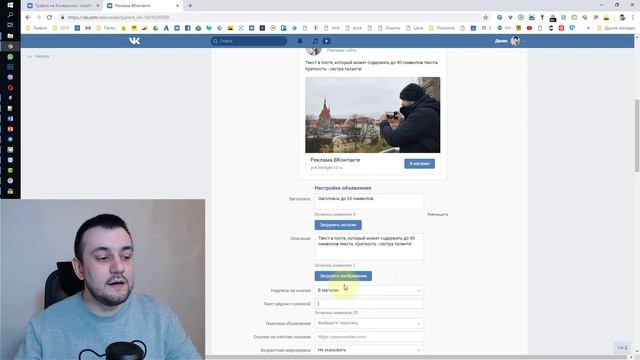Go forward in browser history
This screenshot has height=360, width=640.
[x=39, y=18]
